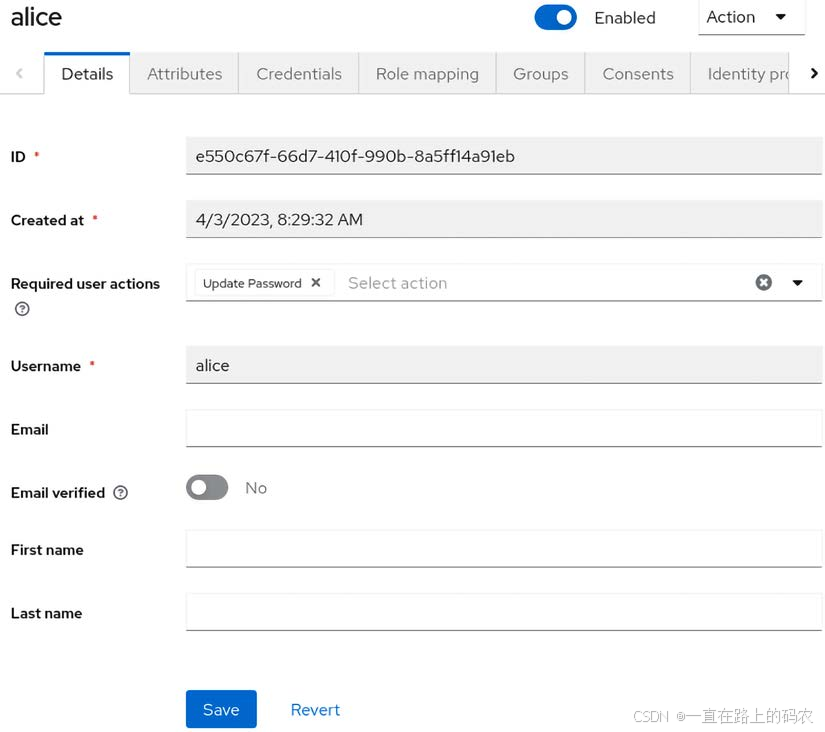The image size is (825, 732).
Task: Clear all required user actions
Action: click(763, 283)
